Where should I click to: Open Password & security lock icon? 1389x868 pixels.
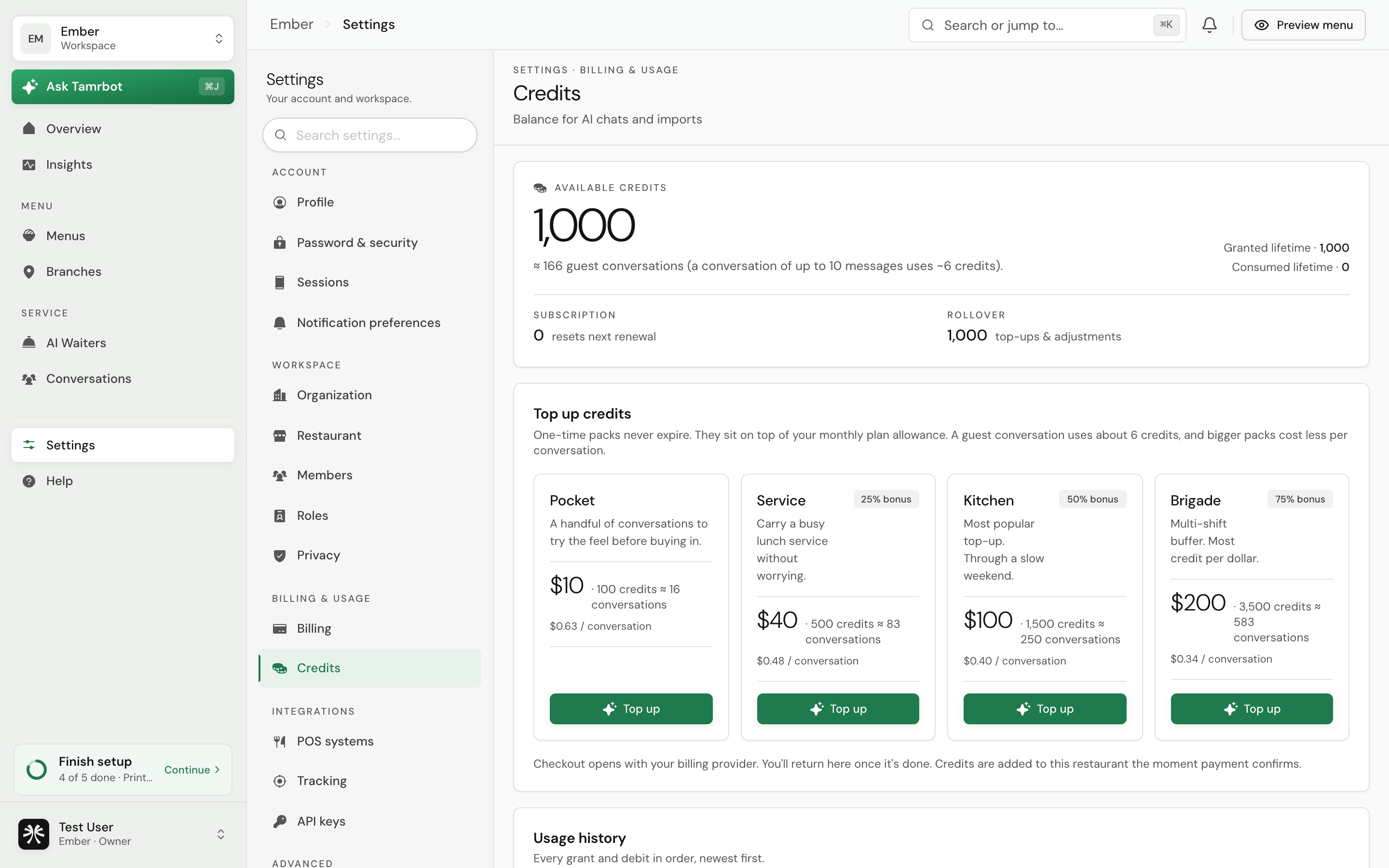pyautogui.click(x=280, y=242)
